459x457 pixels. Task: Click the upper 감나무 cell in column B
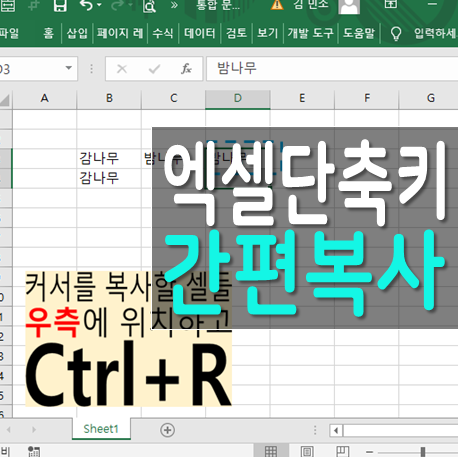coord(109,158)
